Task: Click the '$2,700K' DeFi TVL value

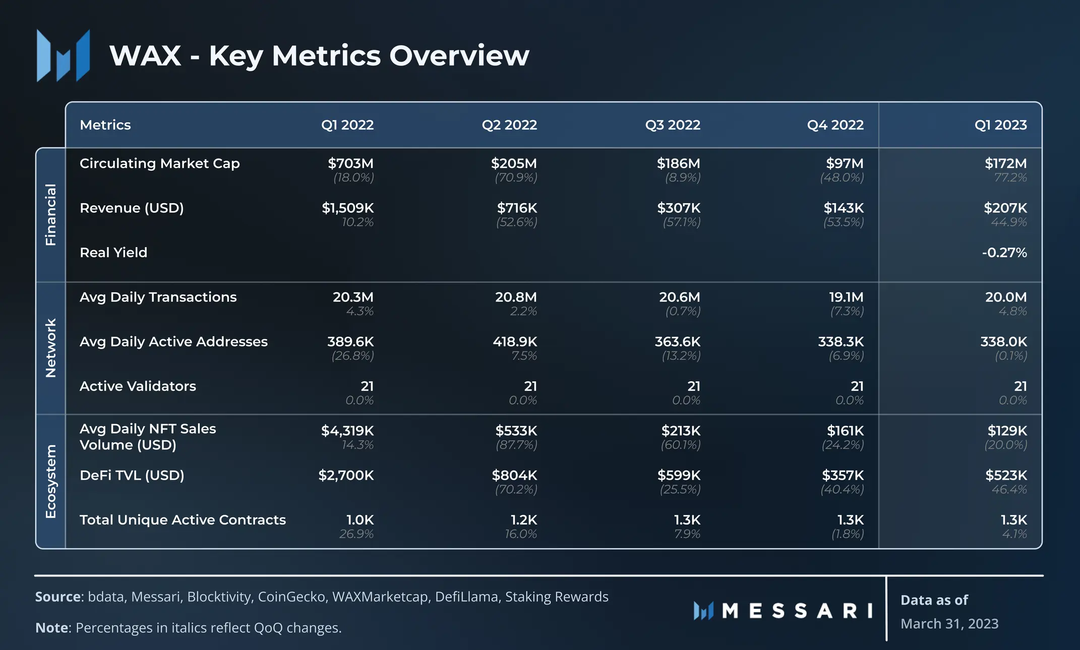Action: (x=346, y=475)
